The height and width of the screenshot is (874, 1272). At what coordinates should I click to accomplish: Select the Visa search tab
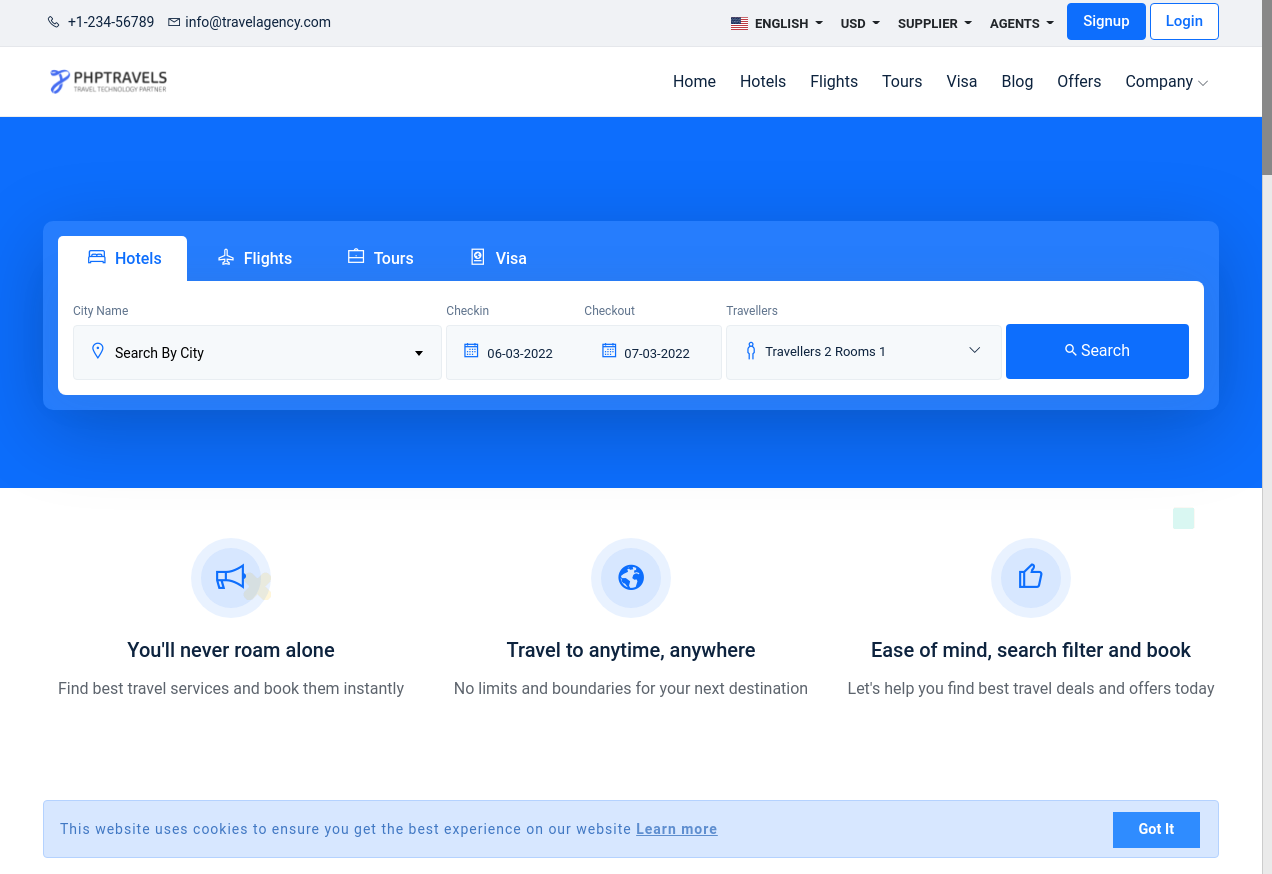[498, 258]
